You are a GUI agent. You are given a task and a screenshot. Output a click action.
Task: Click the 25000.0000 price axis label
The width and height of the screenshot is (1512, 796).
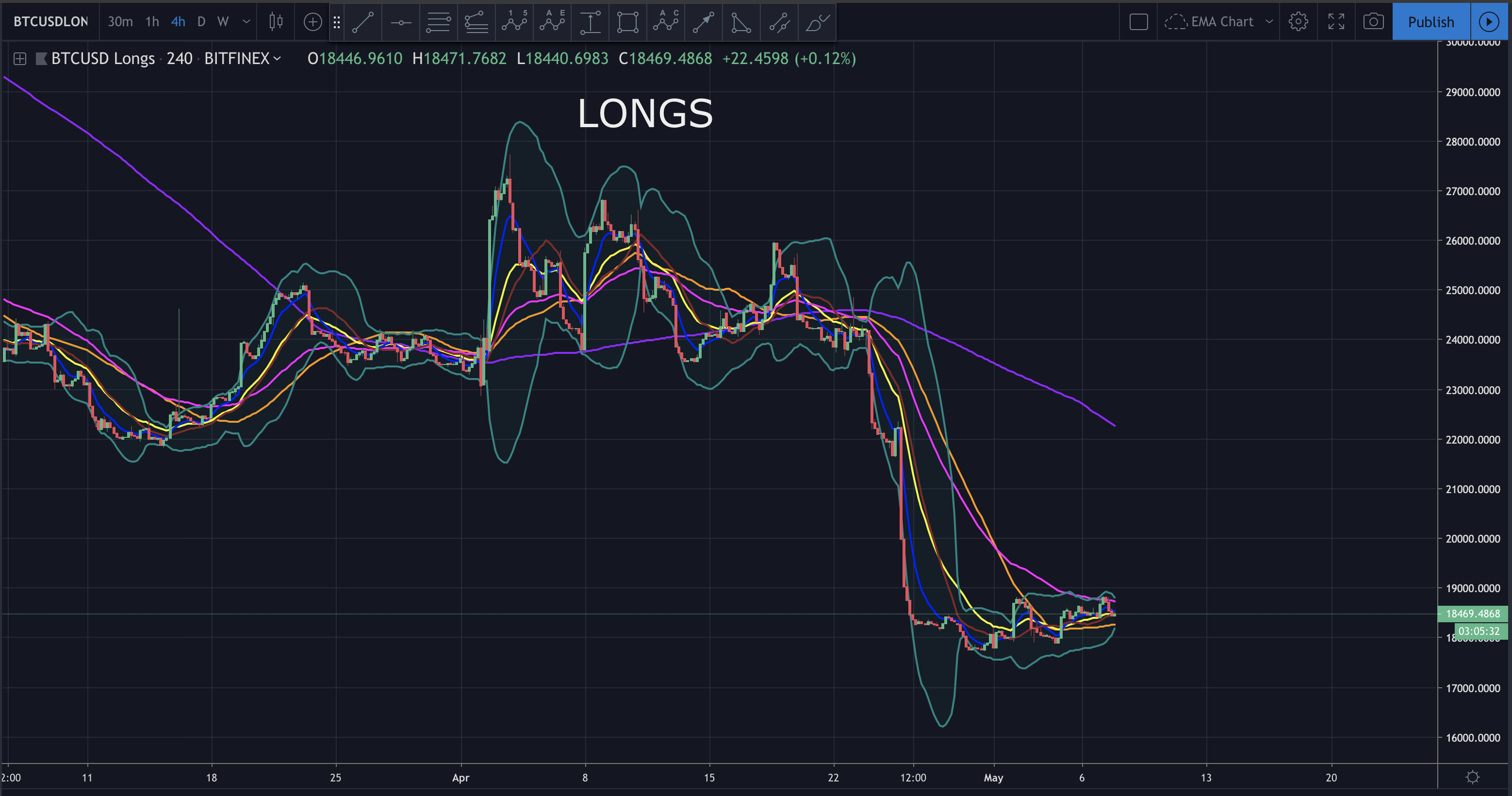[1473, 290]
